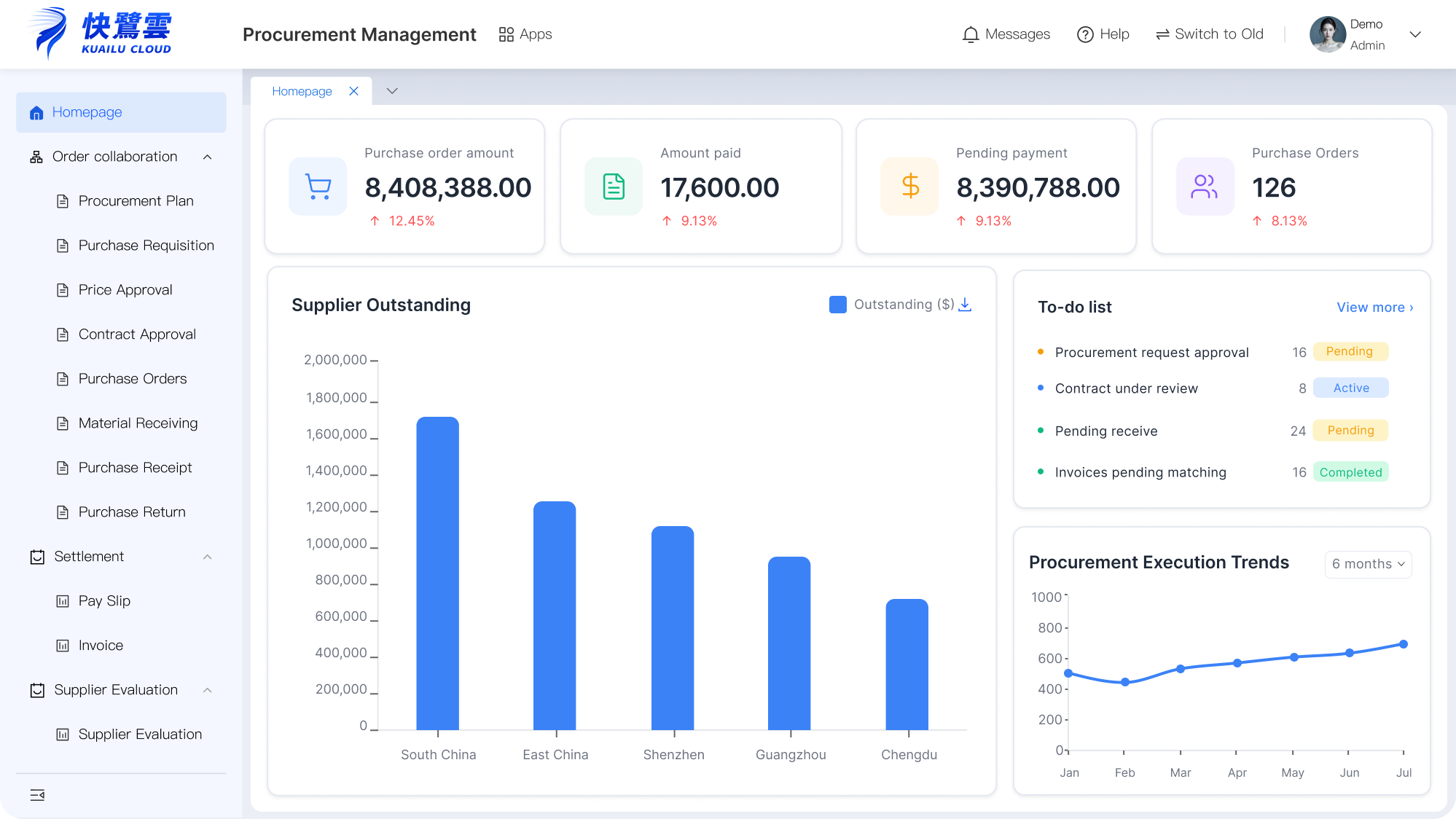Image resolution: width=1456 pixels, height=819 pixels.
Task: Click the South China bar
Action: [438, 573]
